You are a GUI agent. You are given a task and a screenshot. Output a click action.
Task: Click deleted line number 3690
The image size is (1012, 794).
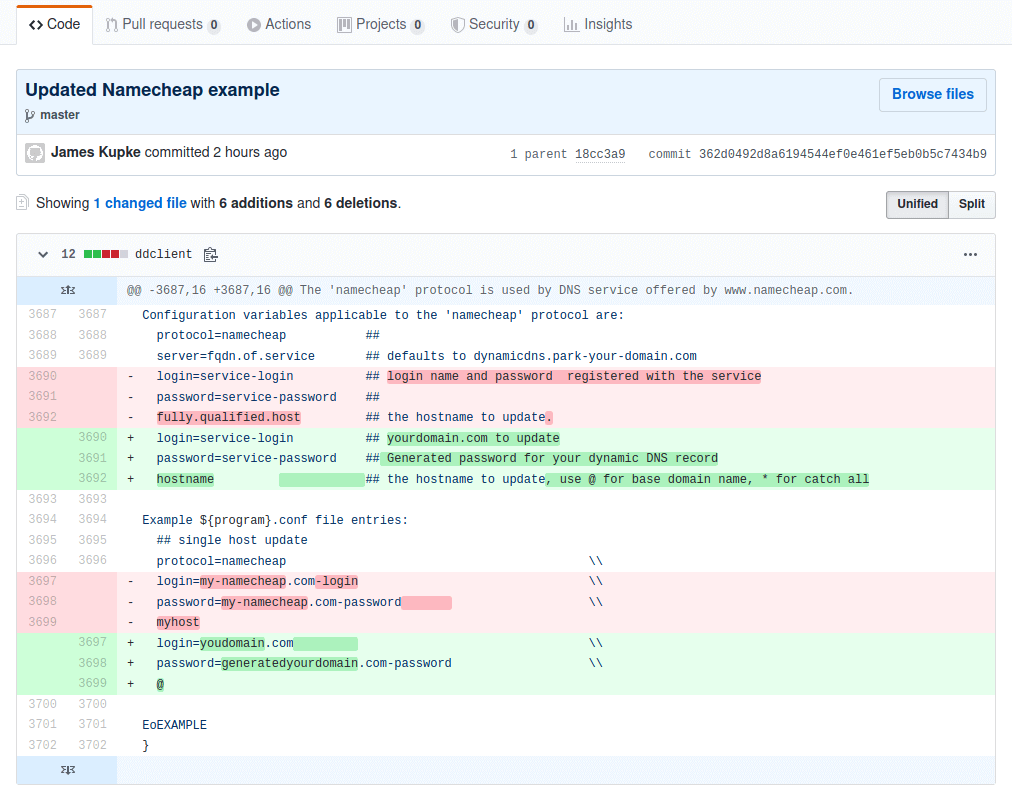[x=42, y=376]
